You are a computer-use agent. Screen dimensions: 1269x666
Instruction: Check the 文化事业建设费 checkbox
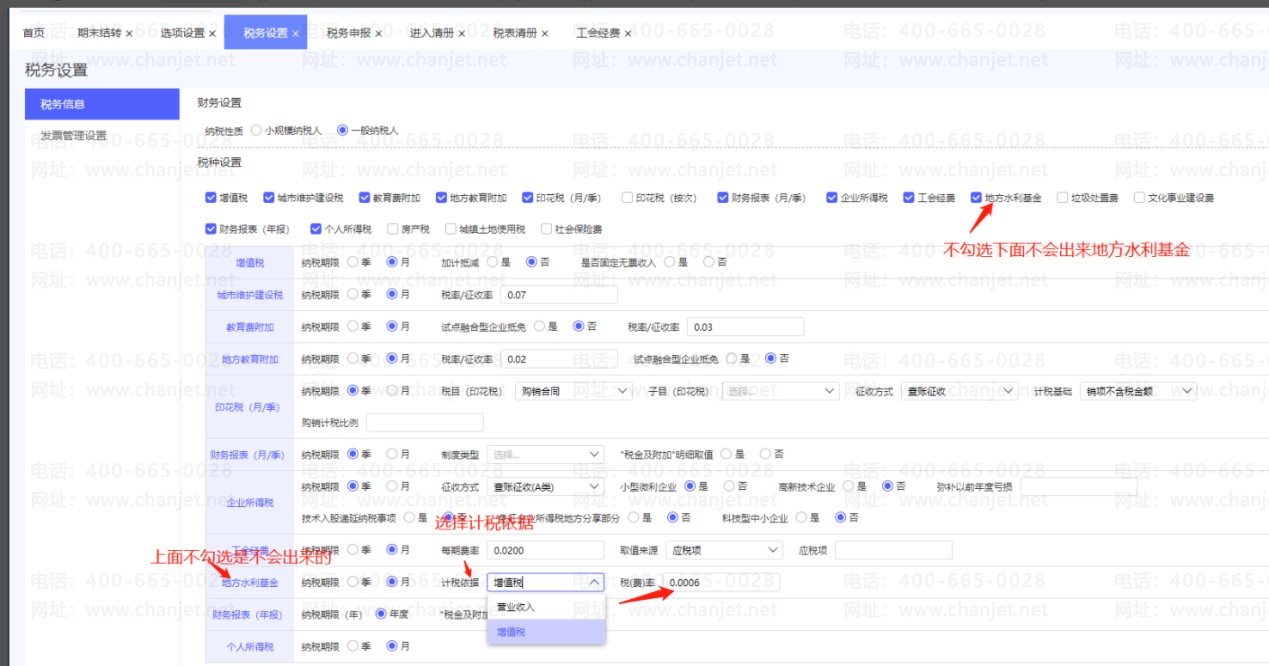click(x=1139, y=198)
